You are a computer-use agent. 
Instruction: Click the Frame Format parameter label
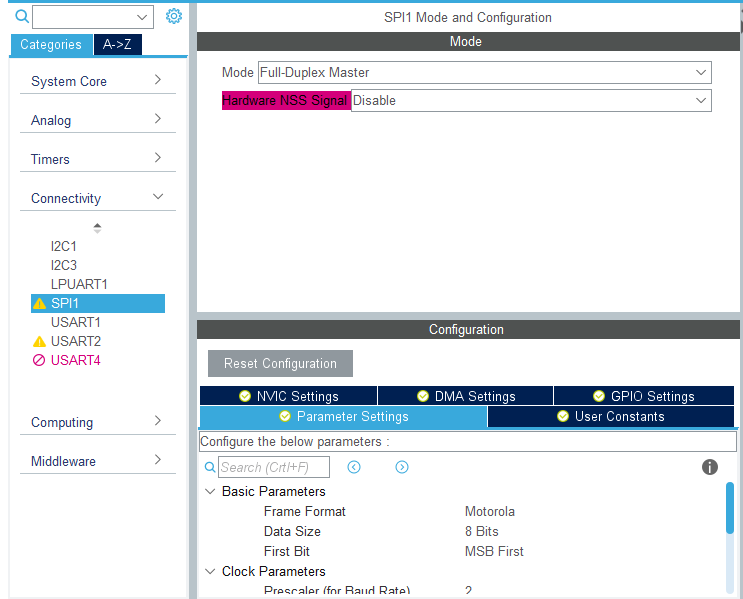(305, 511)
